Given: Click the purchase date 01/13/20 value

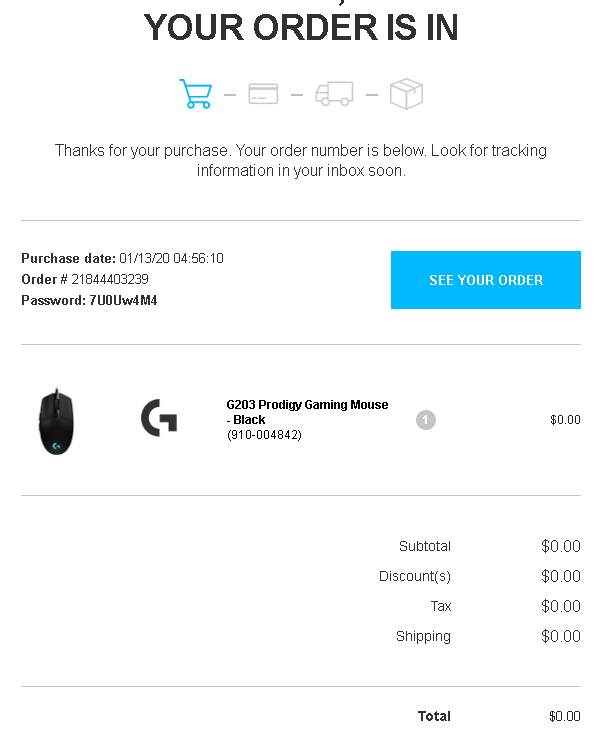Looking at the screenshot, I should [x=171, y=258].
